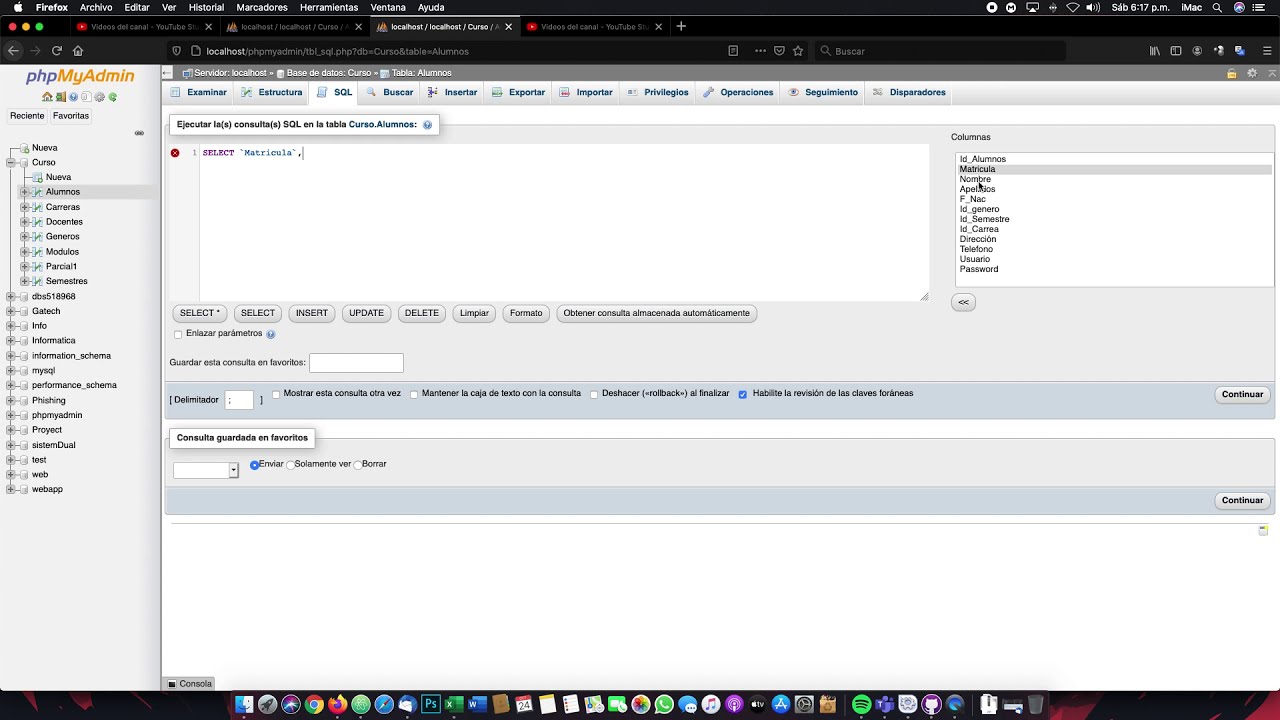Enable Mostrar esta consulta otra vez
Image resolution: width=1280 pixels, height=720 pixels.
click(276, 394)
